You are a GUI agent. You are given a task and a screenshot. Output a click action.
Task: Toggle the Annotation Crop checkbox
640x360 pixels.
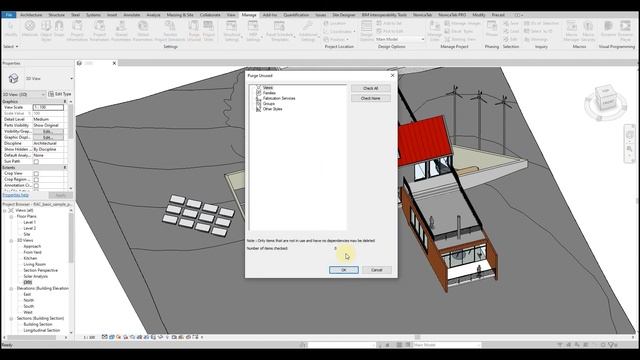(x=36, y=185)
